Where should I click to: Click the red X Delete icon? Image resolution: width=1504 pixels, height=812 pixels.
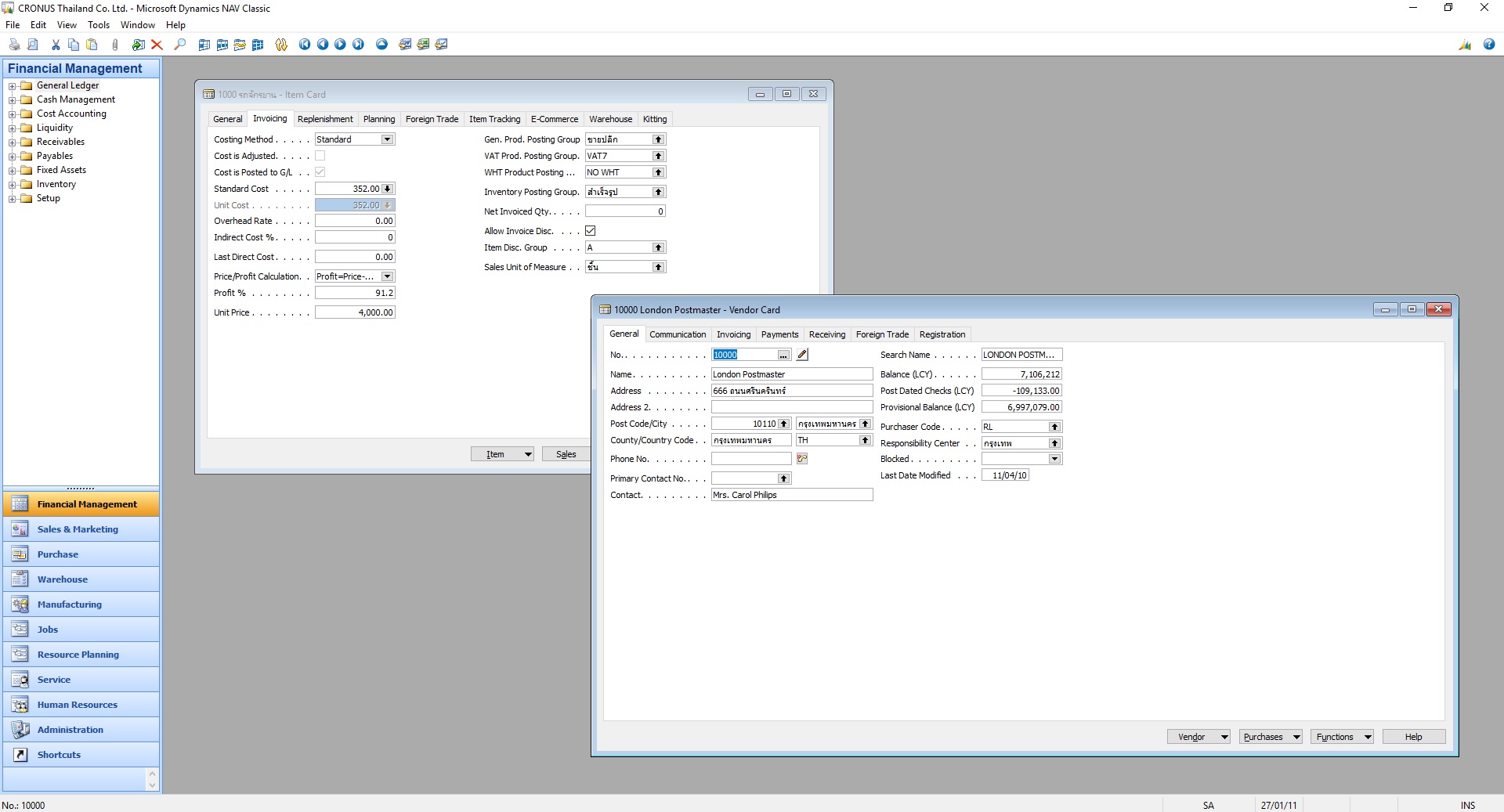click(x=157, y=45)
